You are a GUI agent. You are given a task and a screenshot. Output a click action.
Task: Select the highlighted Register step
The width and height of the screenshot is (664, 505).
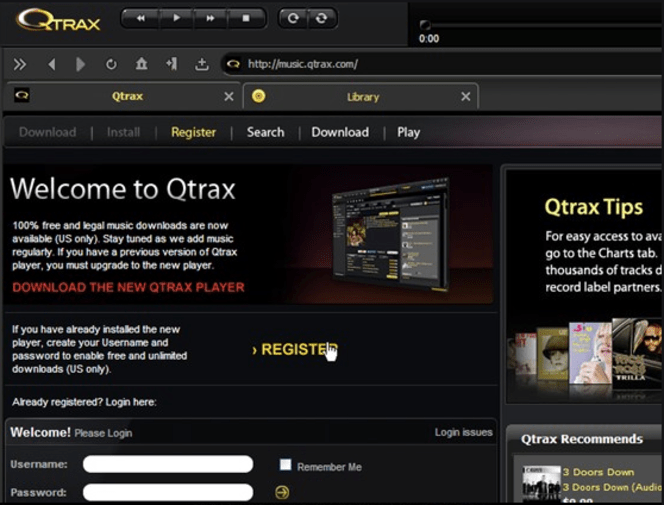(194, 132)
